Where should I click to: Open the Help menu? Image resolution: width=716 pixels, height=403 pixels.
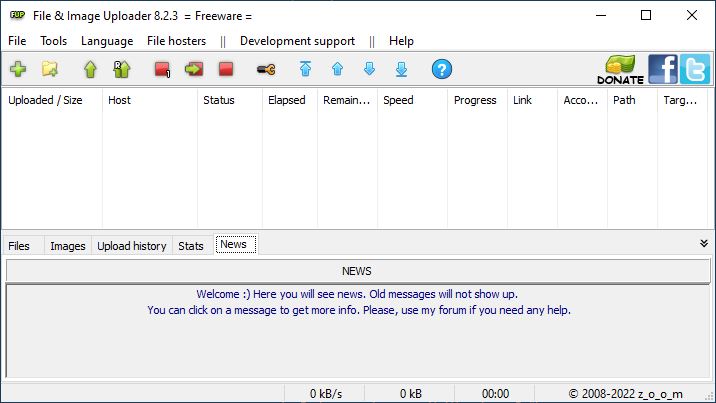click(x=401, y=41)
